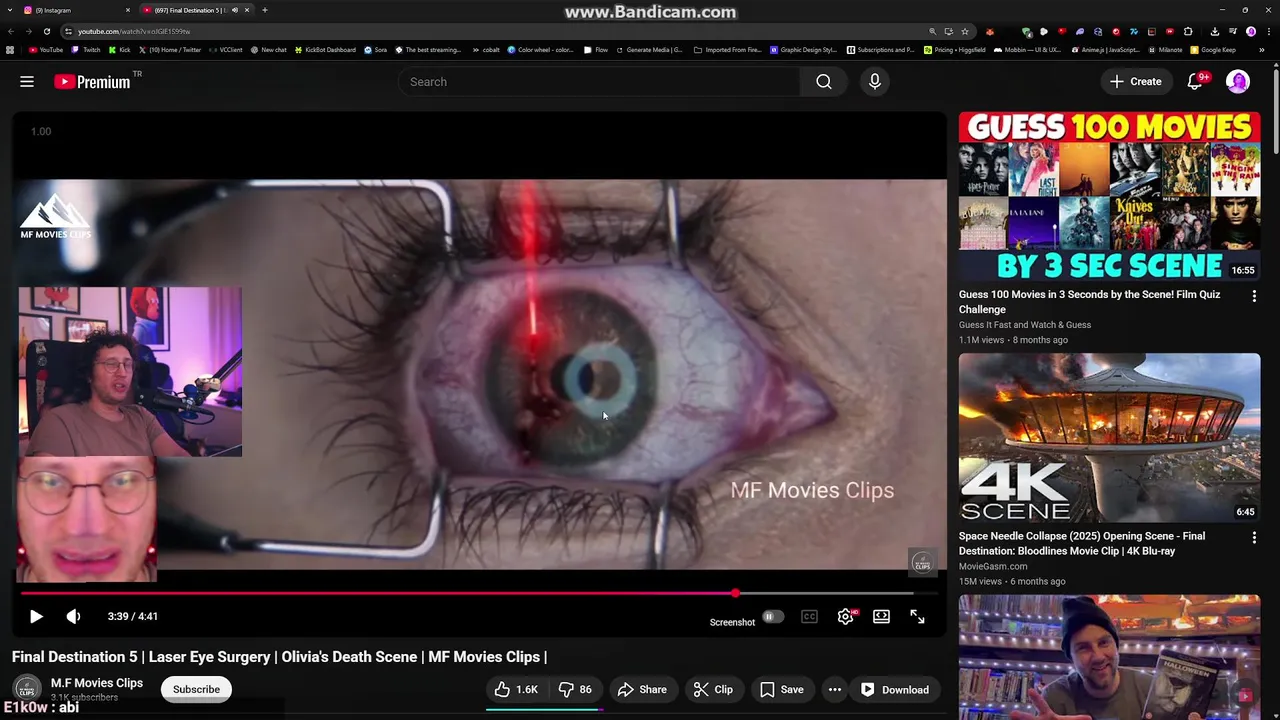Toggle closed captions CC button

point(809,617)
